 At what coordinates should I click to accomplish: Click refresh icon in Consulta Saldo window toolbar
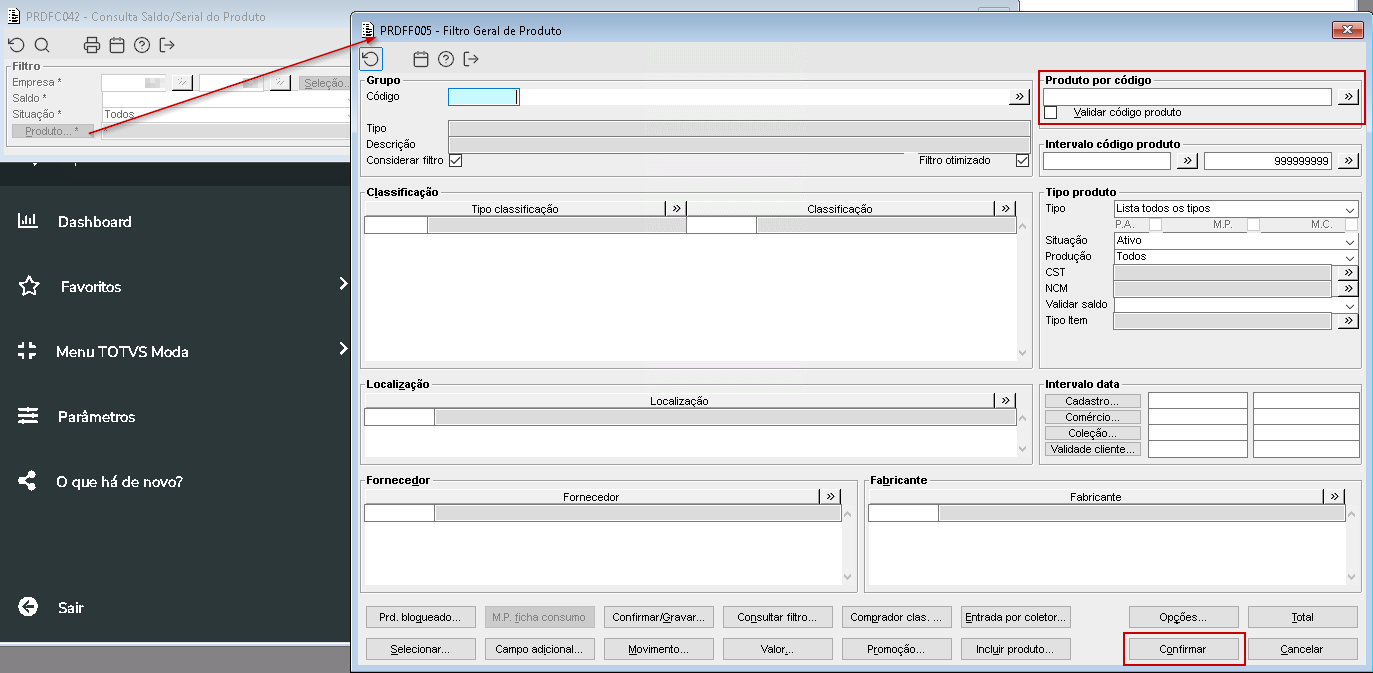16,45
